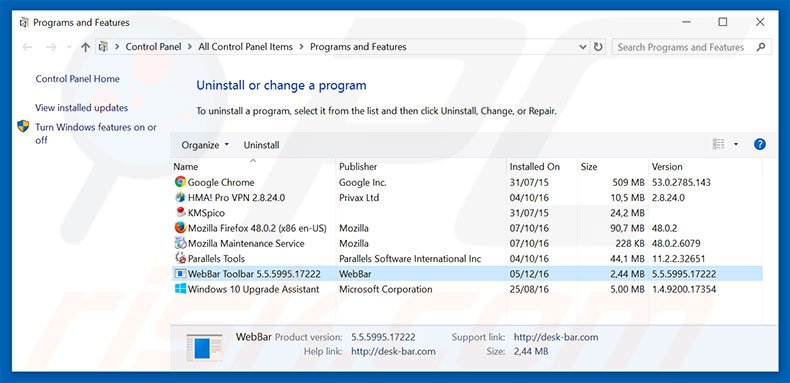Click the Google Chrome program icon
This screenshot has width=790, height=383.
[180, 182]
